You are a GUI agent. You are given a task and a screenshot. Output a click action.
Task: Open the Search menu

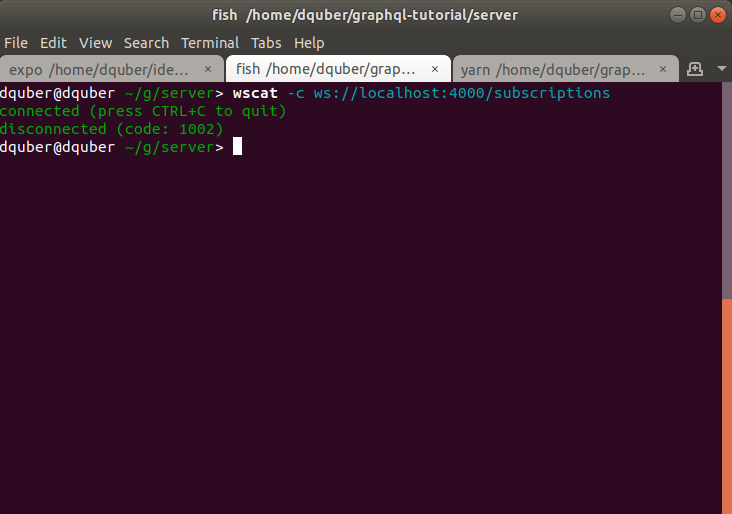click(x=146, y=43)
